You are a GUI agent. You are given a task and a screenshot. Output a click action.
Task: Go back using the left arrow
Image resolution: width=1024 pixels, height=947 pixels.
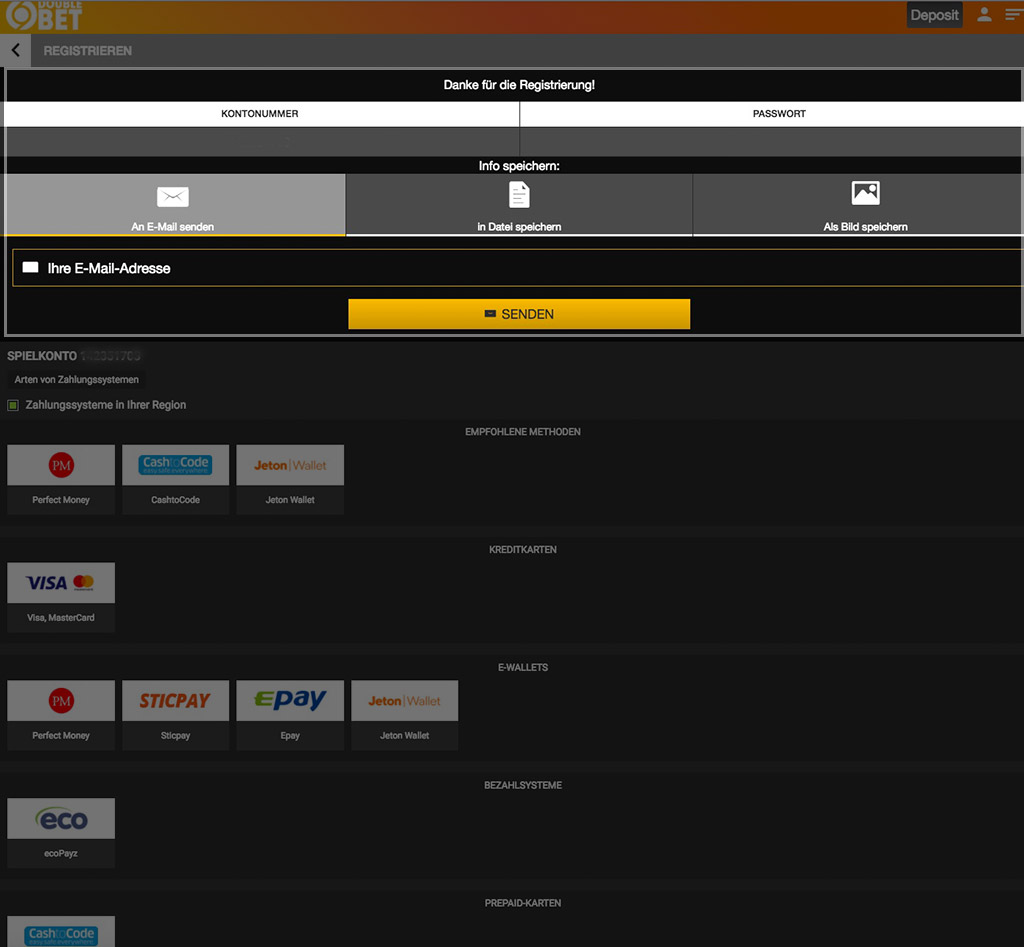[16, 50]
